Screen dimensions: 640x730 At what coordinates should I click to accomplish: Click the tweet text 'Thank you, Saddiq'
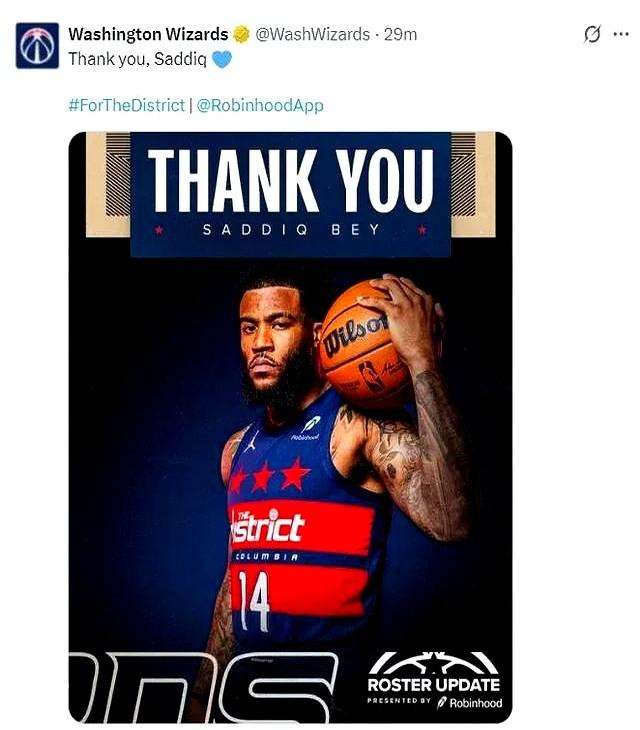point(137,59)
